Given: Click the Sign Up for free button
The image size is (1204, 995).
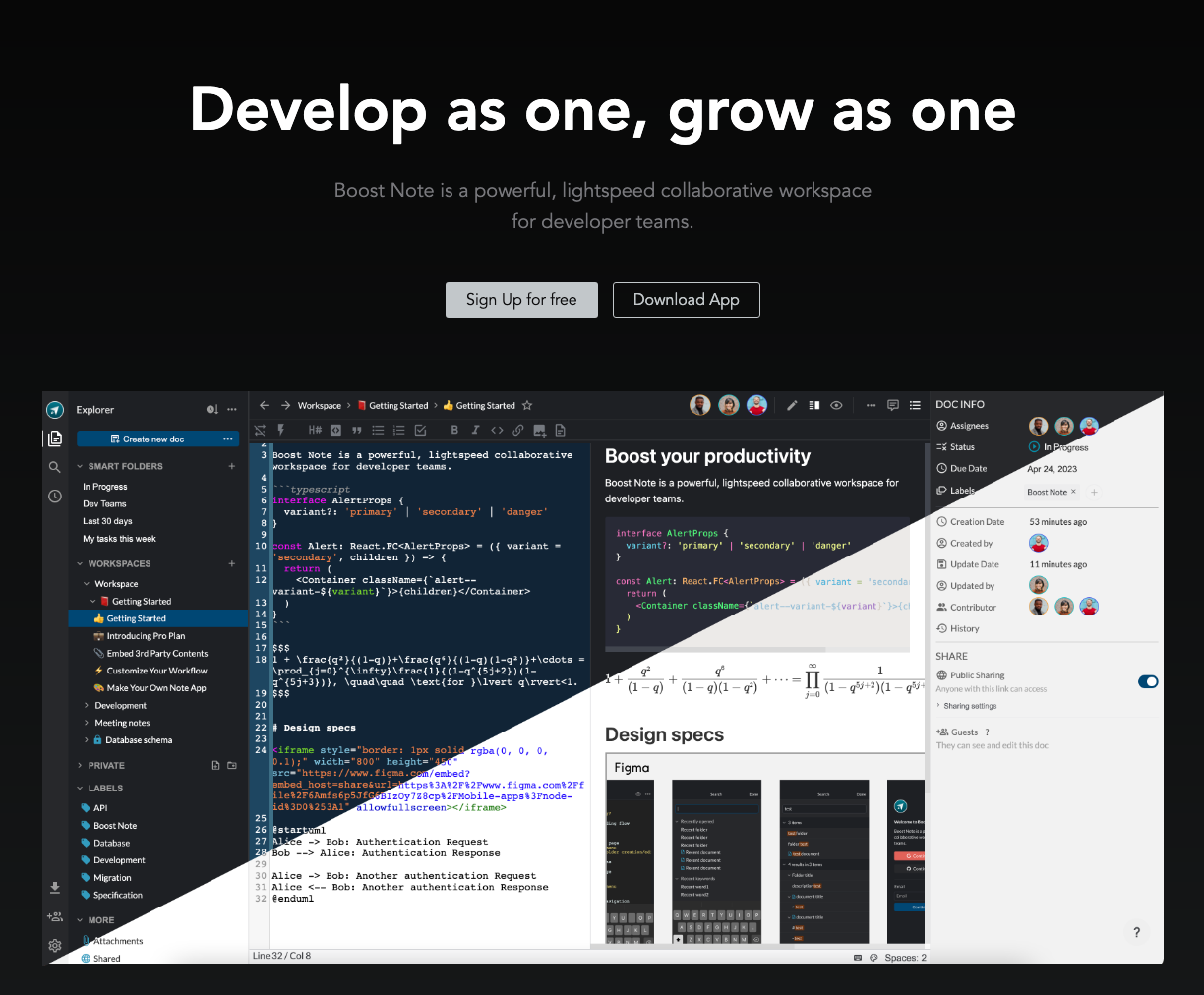Looking at the screenshot, I should [x=521, y=300].
